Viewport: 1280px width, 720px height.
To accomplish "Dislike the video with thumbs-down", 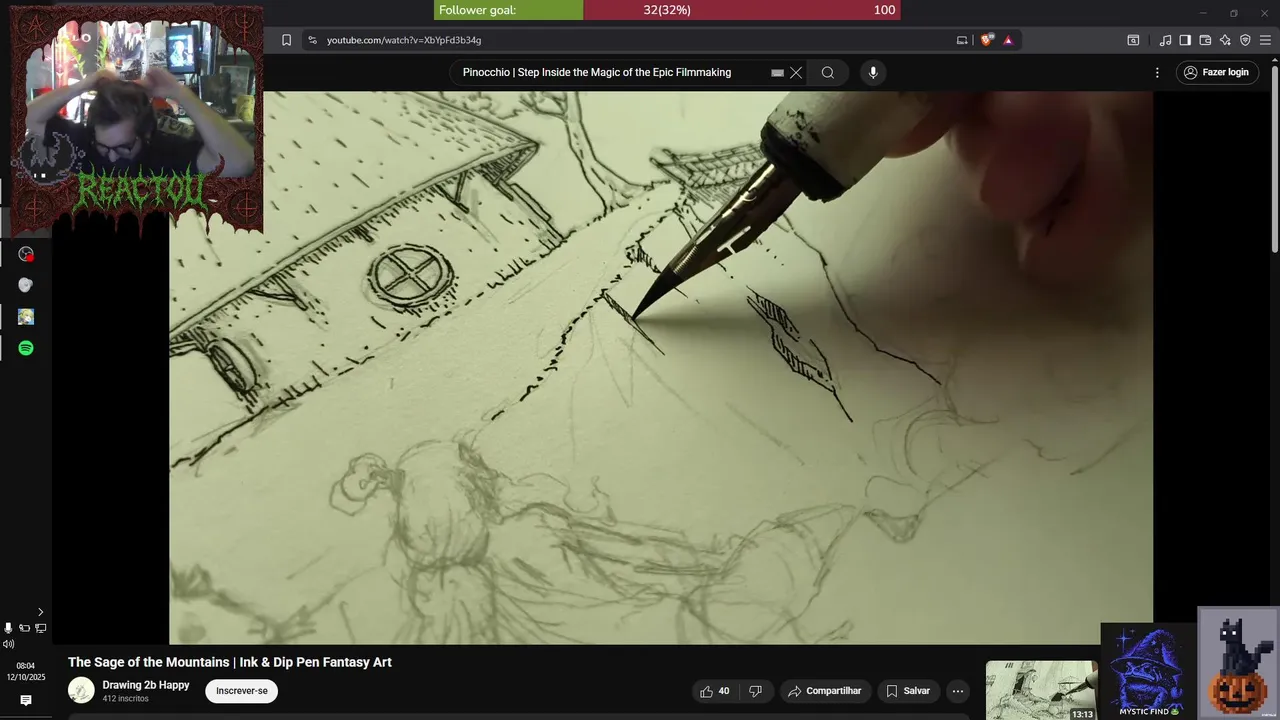I will 756,691.
